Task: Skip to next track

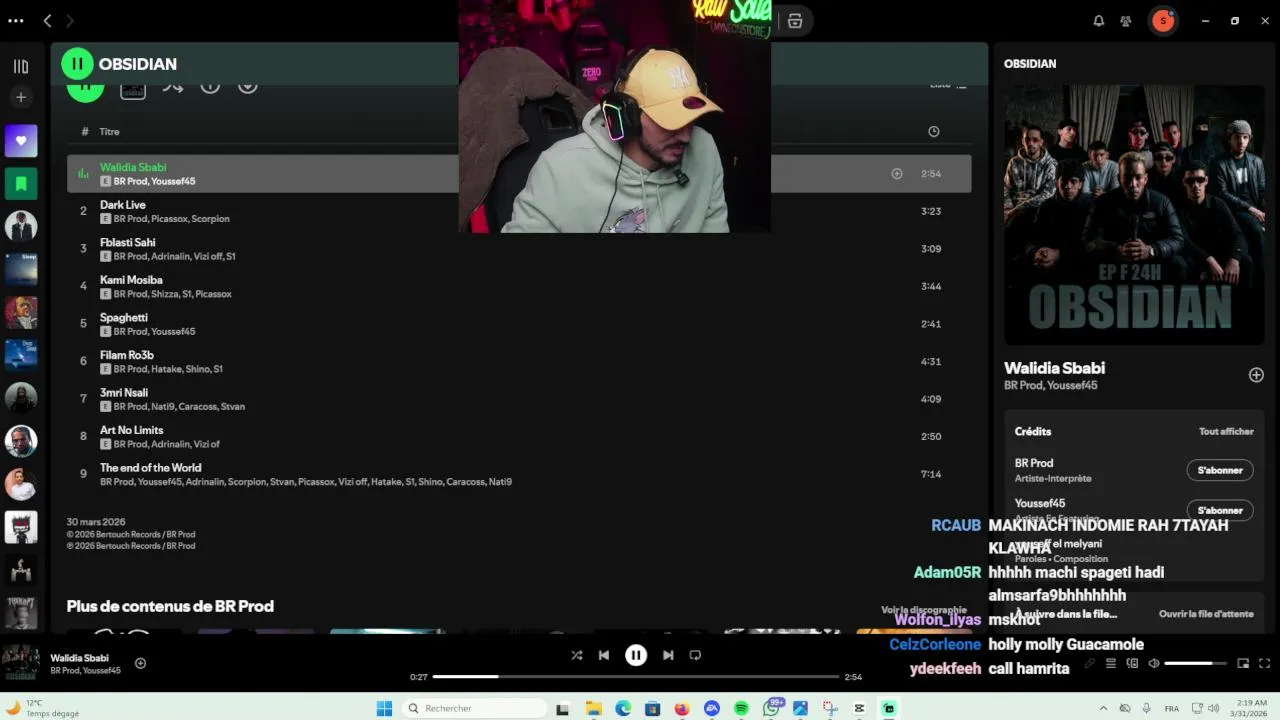Action: coord(668,656)
